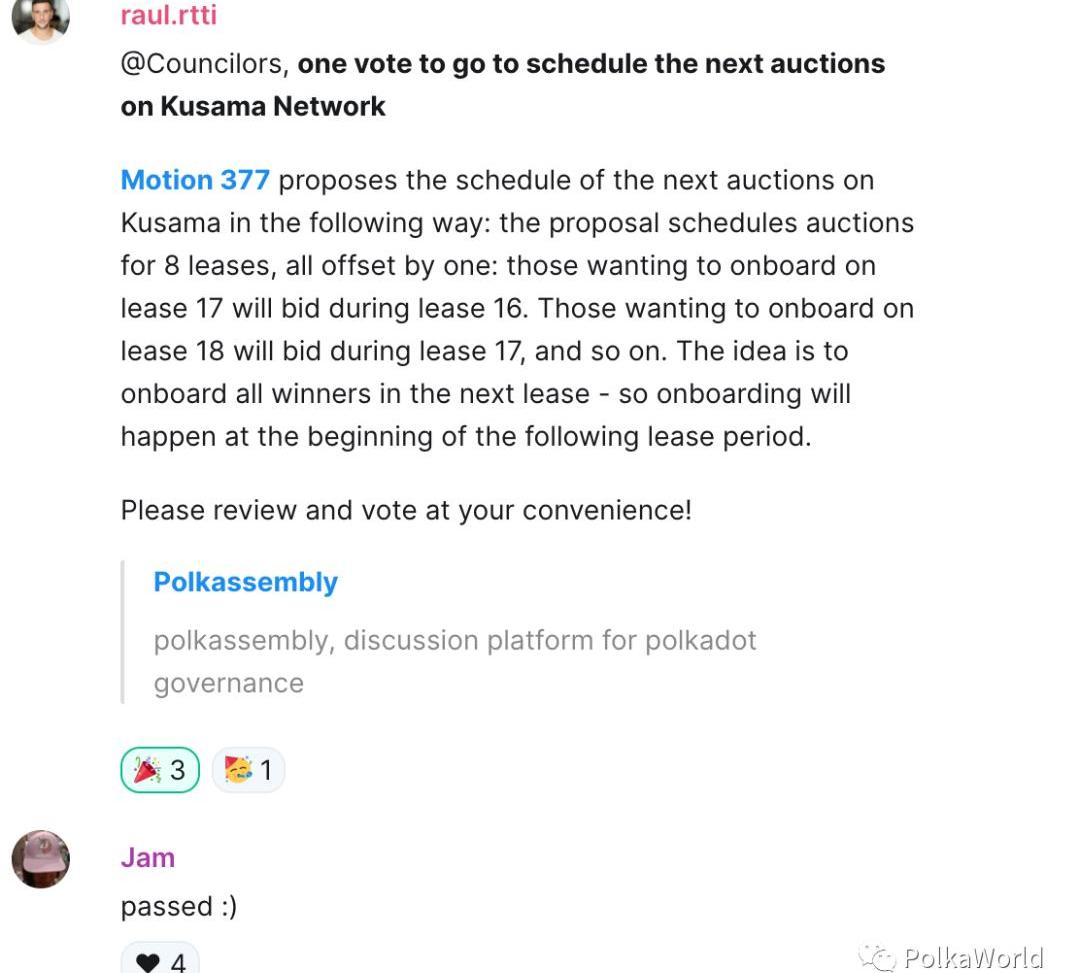Open the Jam username link
1080x973 pixels.
(x=148, y=857)
